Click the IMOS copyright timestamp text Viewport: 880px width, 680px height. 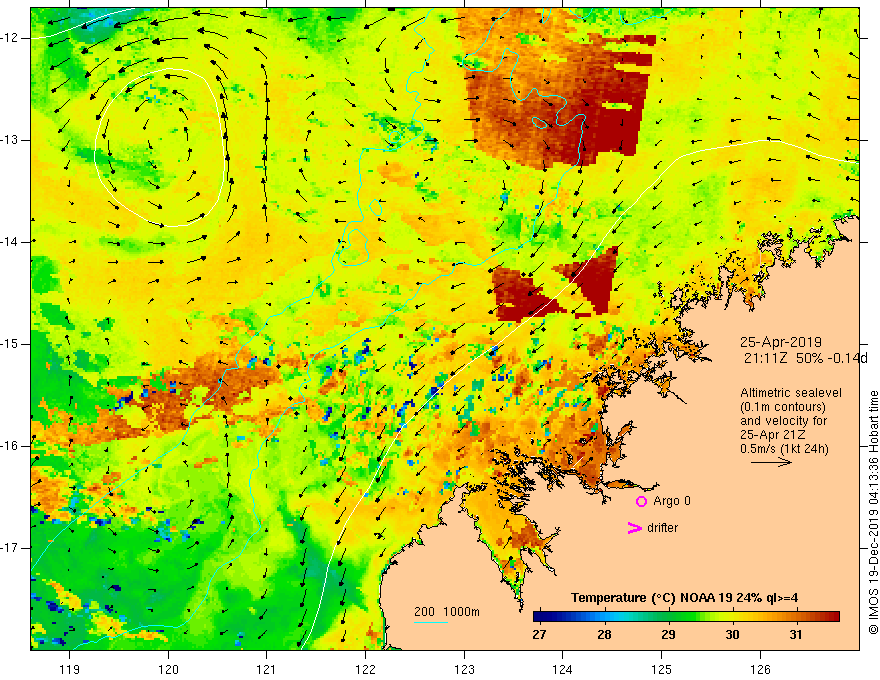[873, 513]
